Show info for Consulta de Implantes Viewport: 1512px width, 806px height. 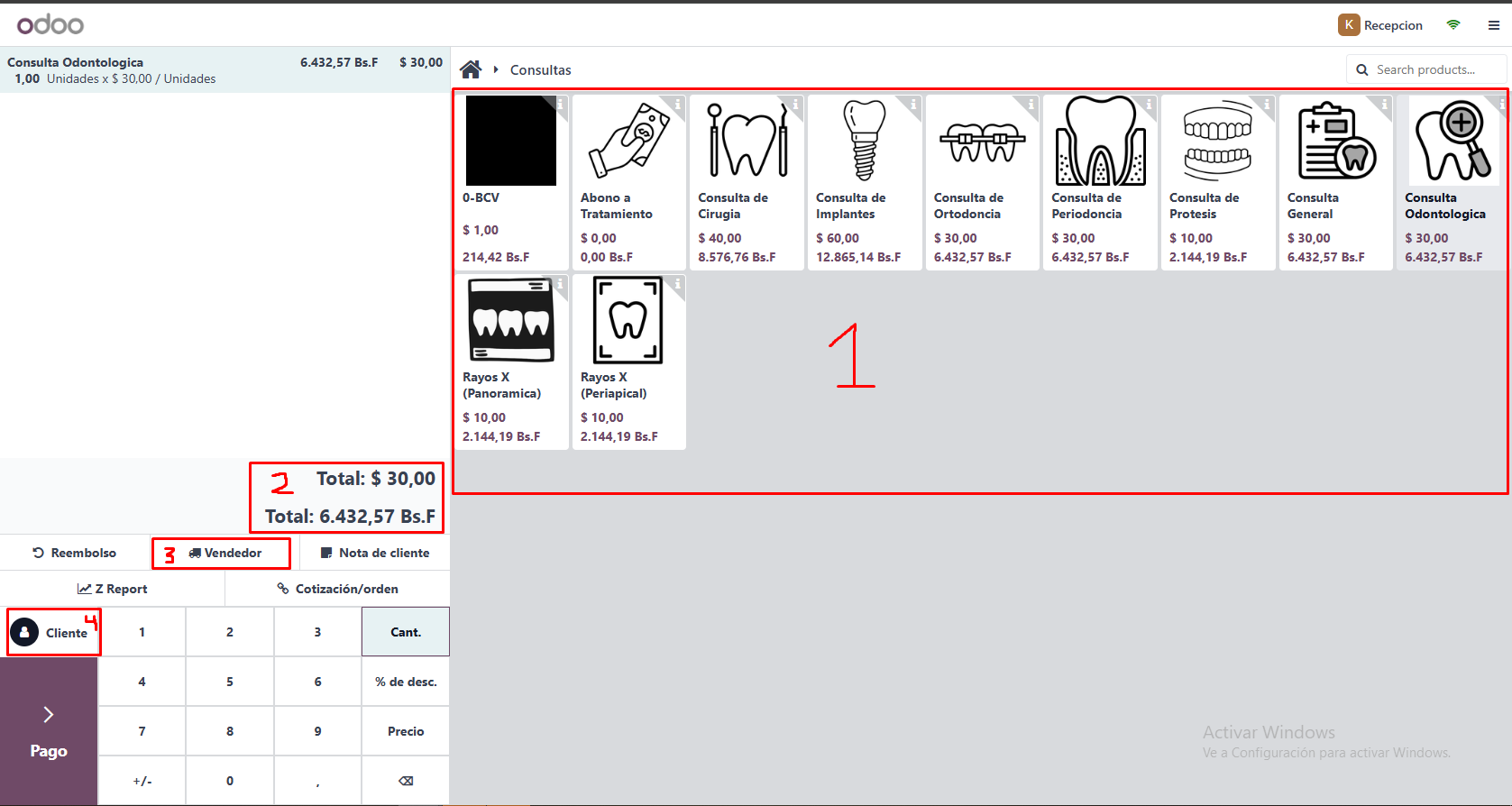point(913,104)
